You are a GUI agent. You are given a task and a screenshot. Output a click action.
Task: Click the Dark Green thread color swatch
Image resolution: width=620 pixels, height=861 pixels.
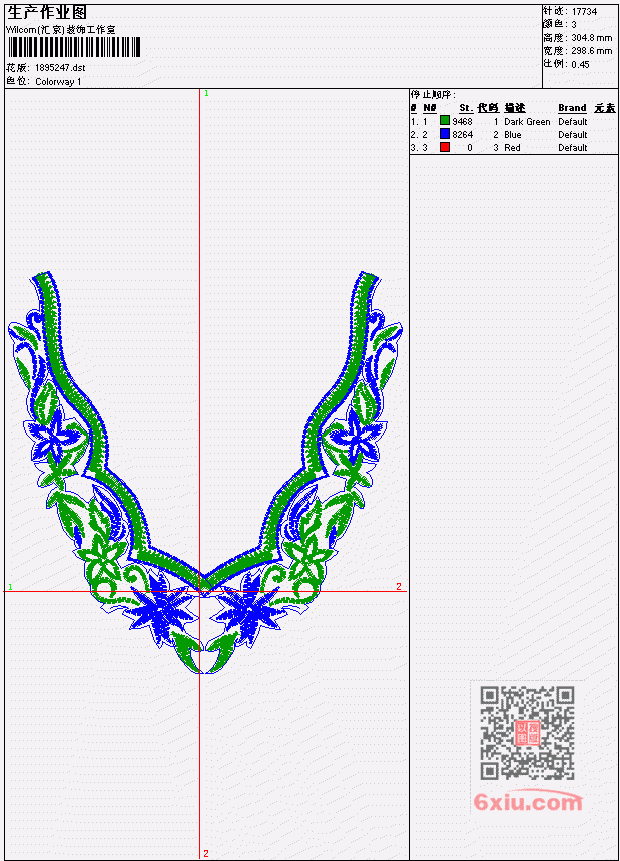tap(445, 120)
